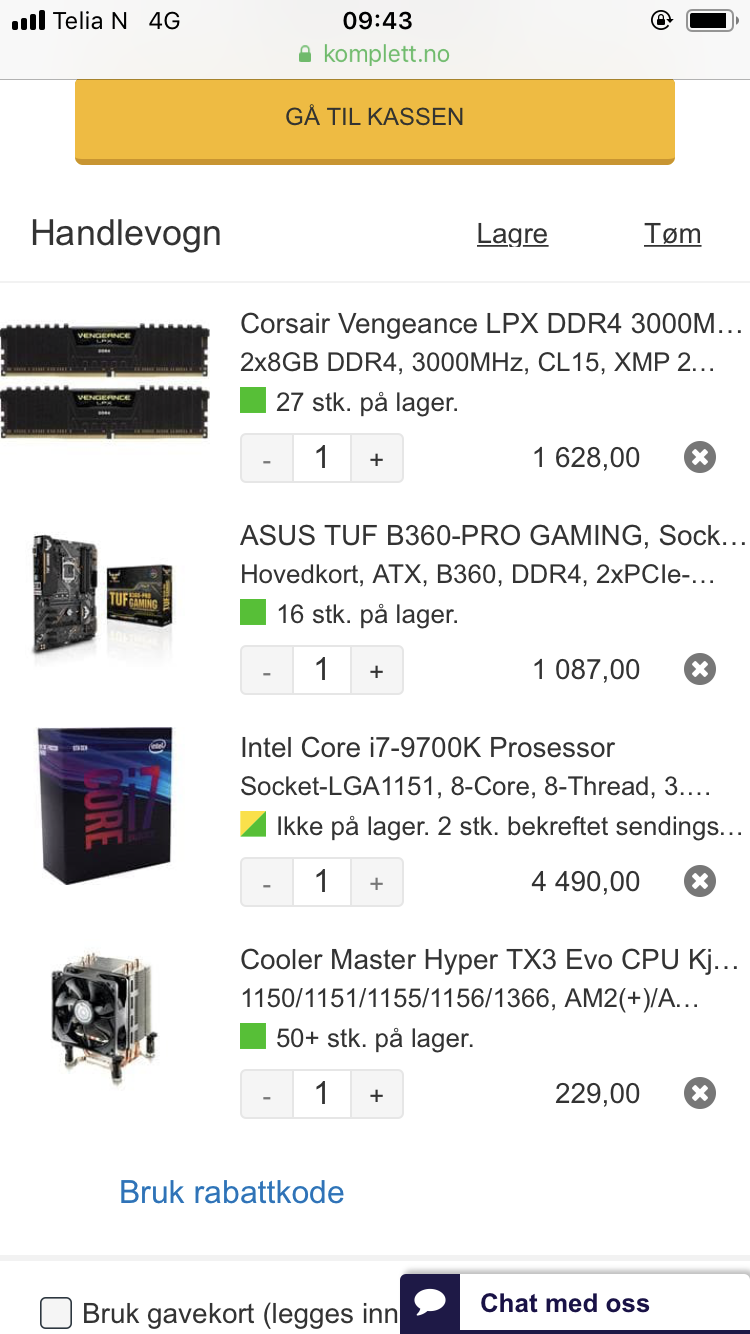Empty cart via Tøm link
Screen dimensions: 750x1334
672,234
